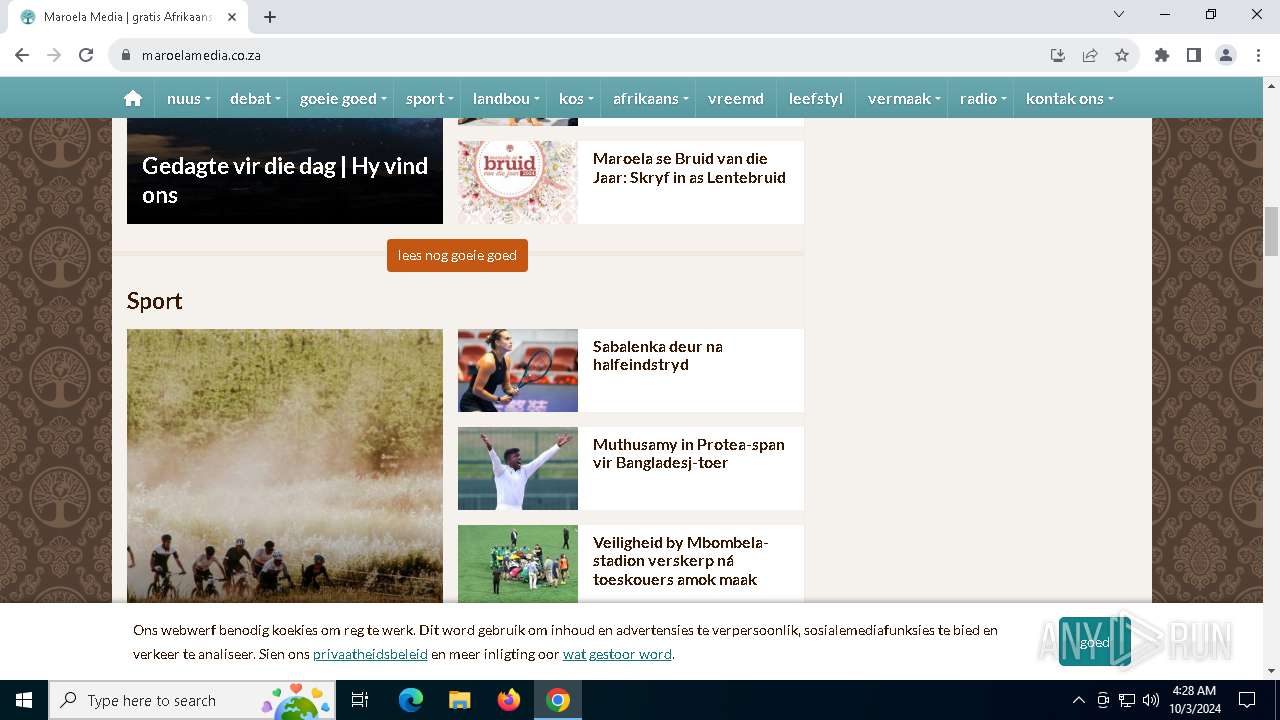The image size is (1280, 720).
Task: Click Sabalenka tennis thumbnail
Action: [x=518, y=370]
